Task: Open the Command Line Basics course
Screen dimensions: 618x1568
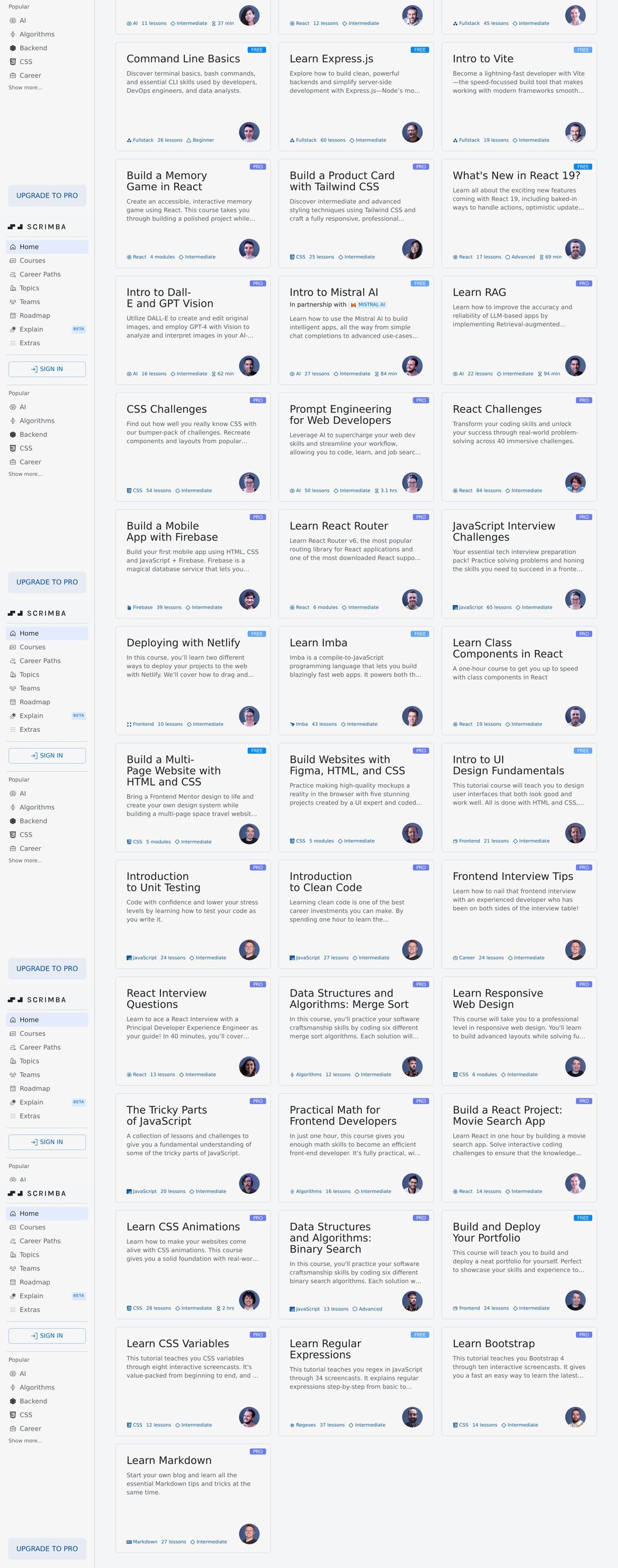Action: click(x=193, y=97)
